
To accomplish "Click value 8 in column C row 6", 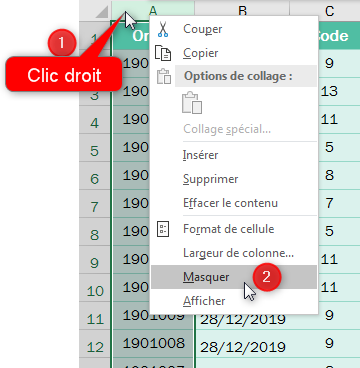I will tap(329, 175).
